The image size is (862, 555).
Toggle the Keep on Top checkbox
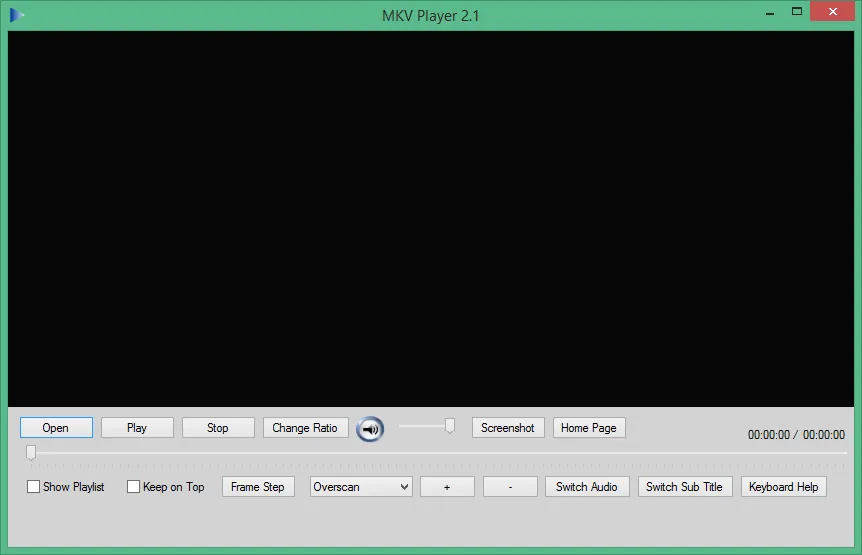(x=134, y=487)
